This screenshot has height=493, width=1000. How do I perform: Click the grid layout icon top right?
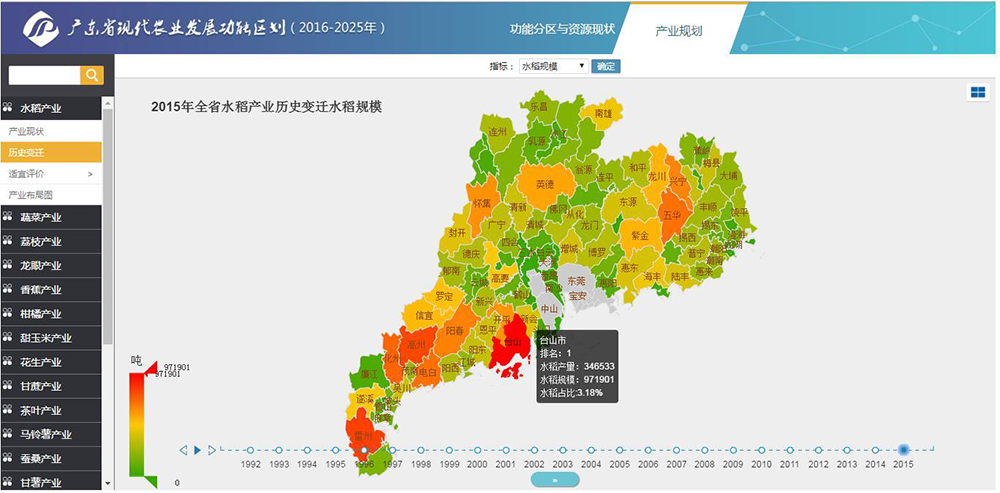977,92
